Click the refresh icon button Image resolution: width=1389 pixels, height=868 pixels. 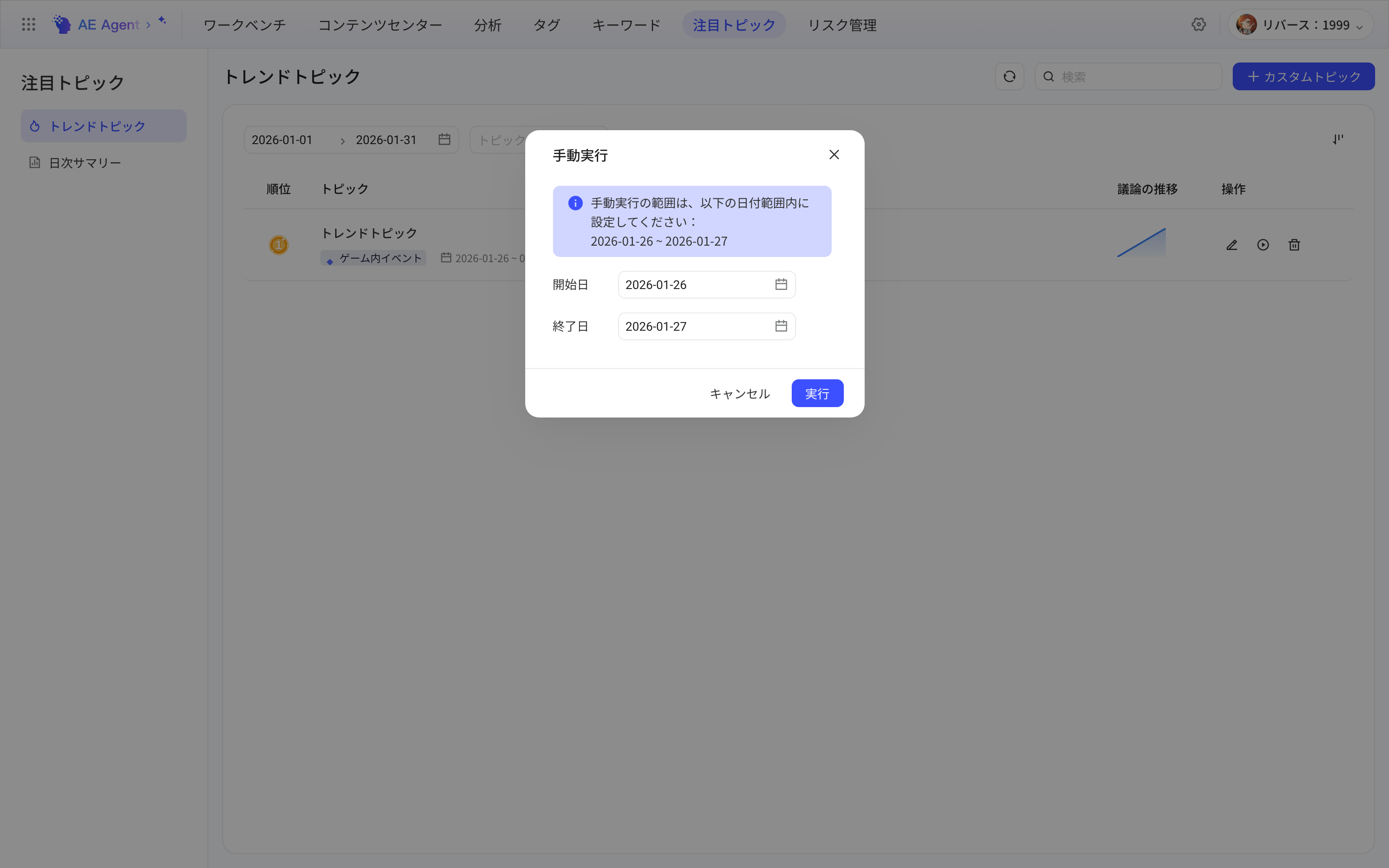(x=1009, y=76)
